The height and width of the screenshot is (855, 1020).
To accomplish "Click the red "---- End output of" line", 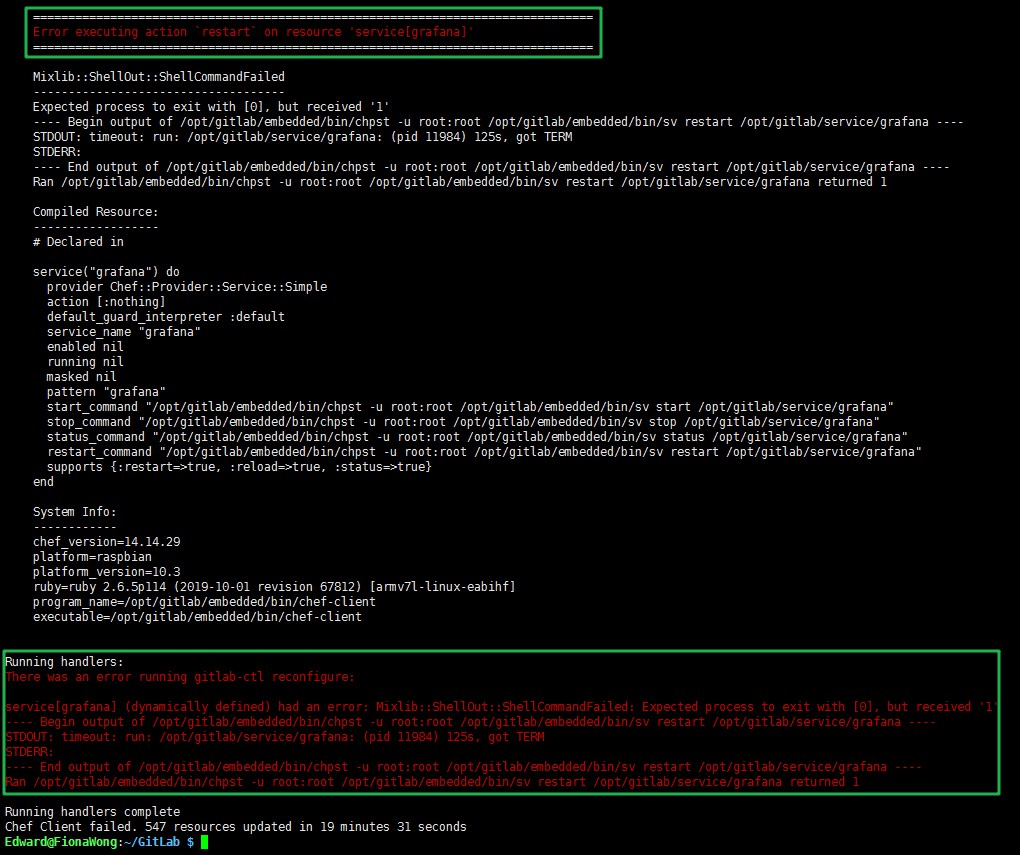I will [x=463, y=767].
